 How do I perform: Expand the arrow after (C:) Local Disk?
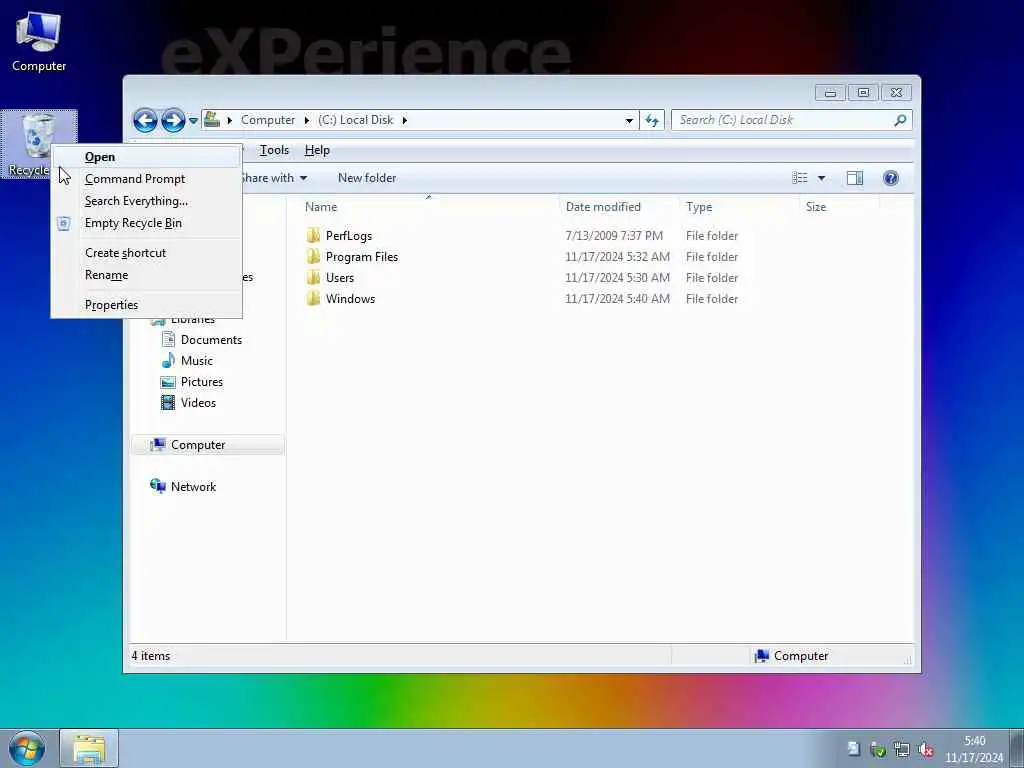pyautogui.click(x=405, y=120)
